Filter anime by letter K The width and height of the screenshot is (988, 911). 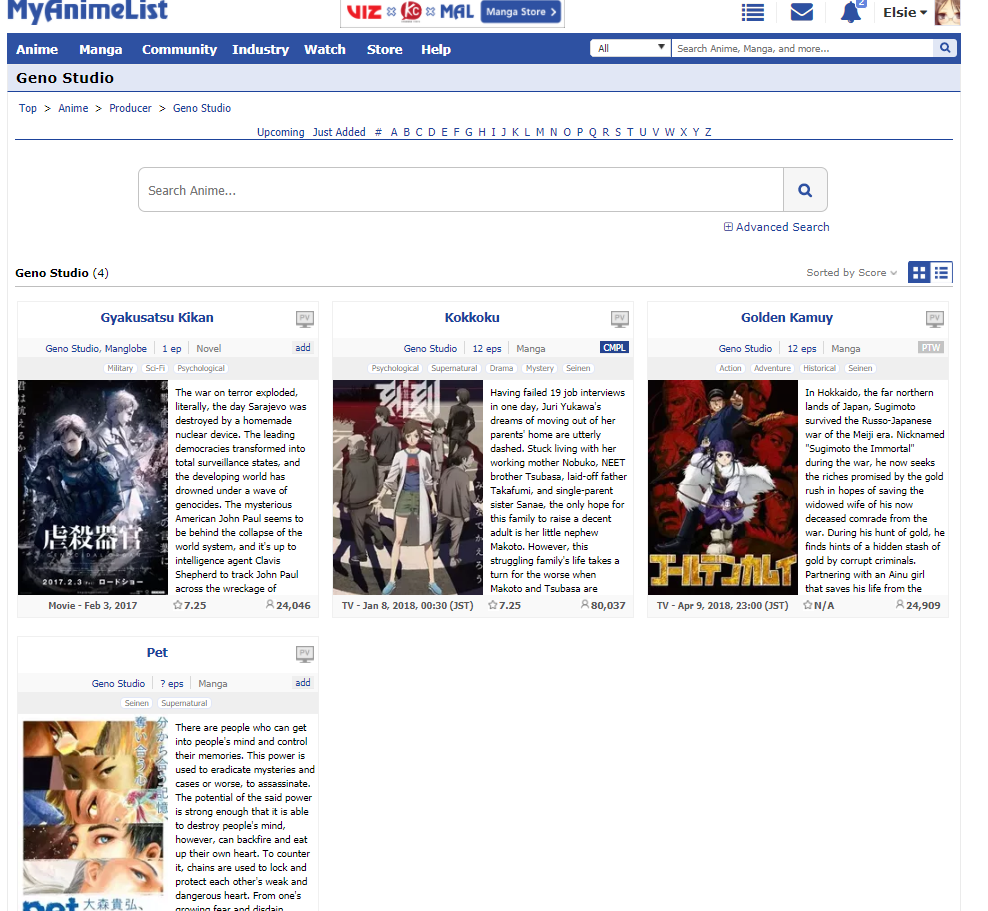[x=515, y=132]
